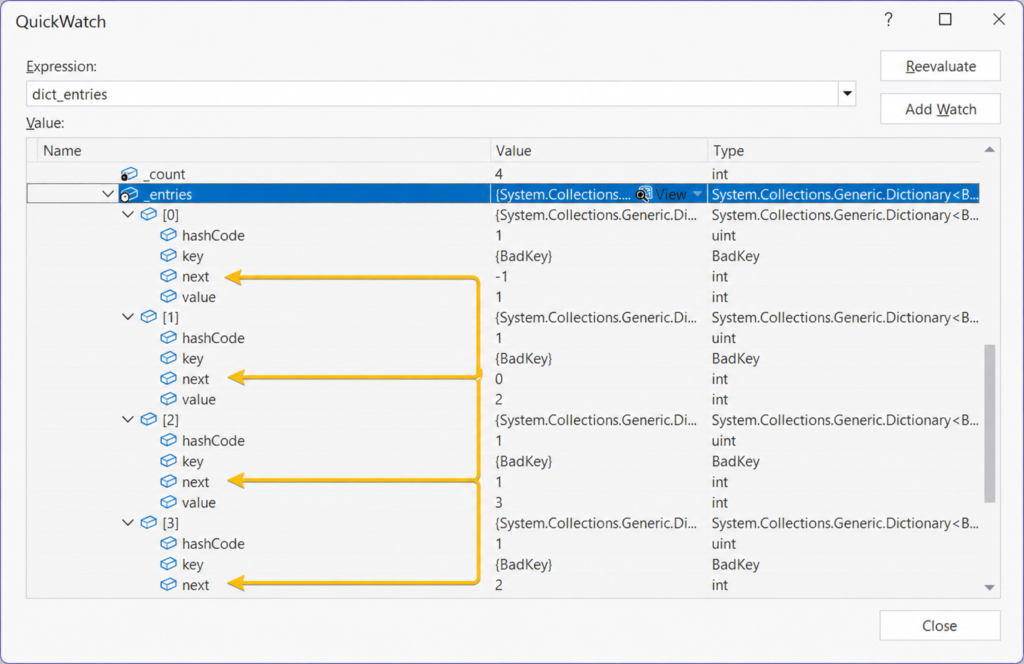Click the [0] entry object icon
The width and height of the screenshot is (1024, 664).
pos(149,214)
